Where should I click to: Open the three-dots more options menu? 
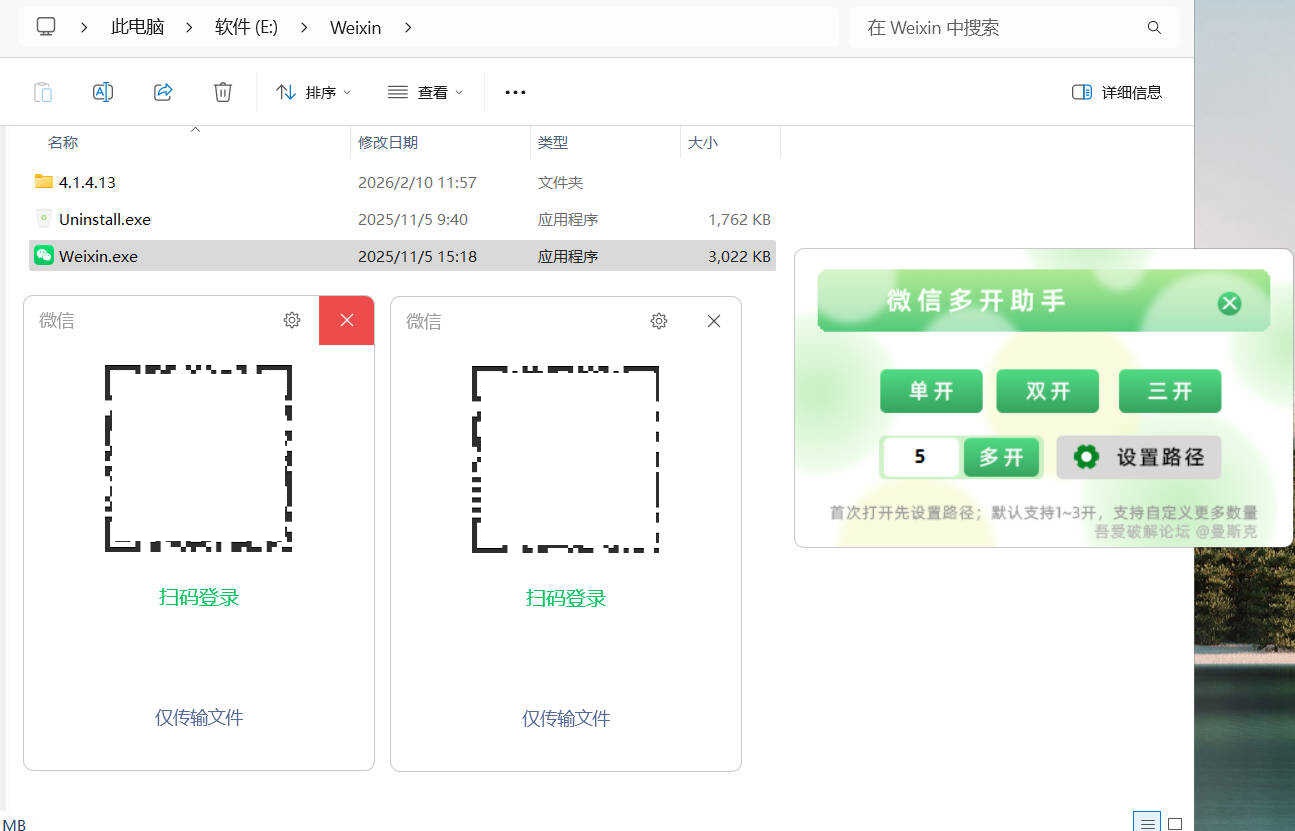coord(515,92)
